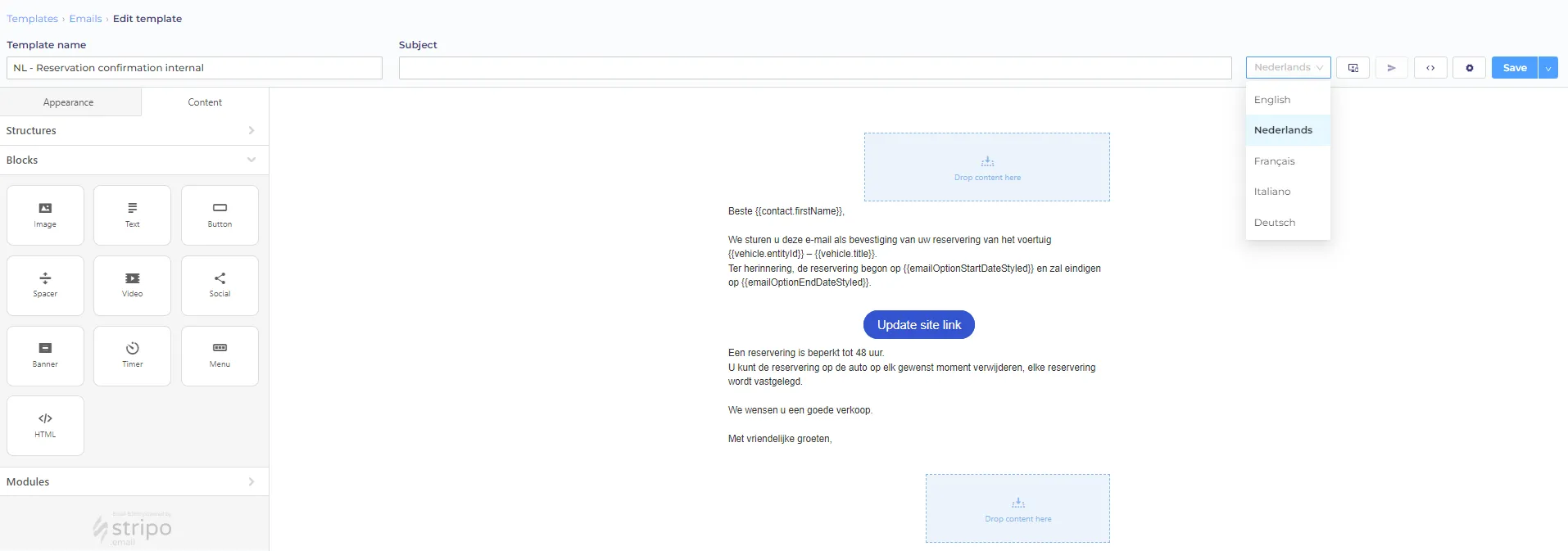Focus the Subject input field

tap(815, 68)
